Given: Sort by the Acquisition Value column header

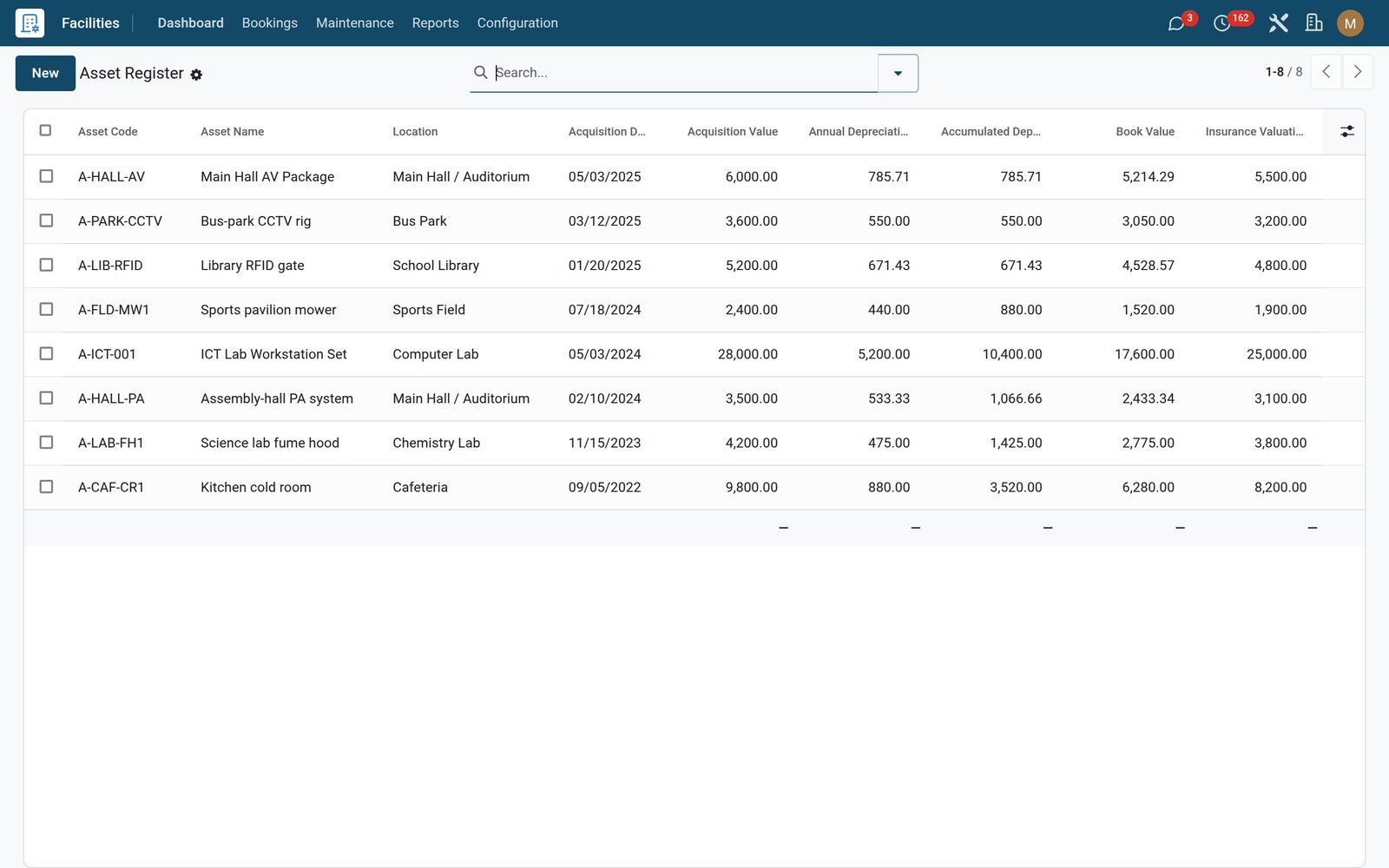Looking at the screenshot, I should (x=732, y=132).
